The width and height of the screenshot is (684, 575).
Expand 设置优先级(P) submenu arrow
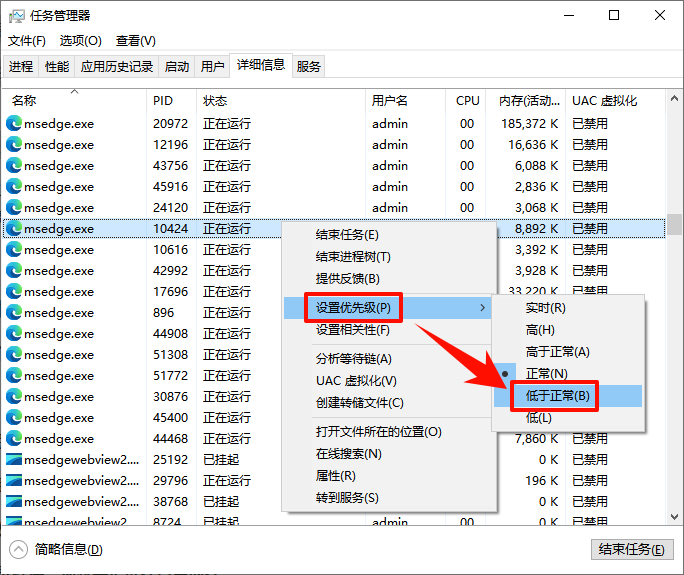pos(482,308)
